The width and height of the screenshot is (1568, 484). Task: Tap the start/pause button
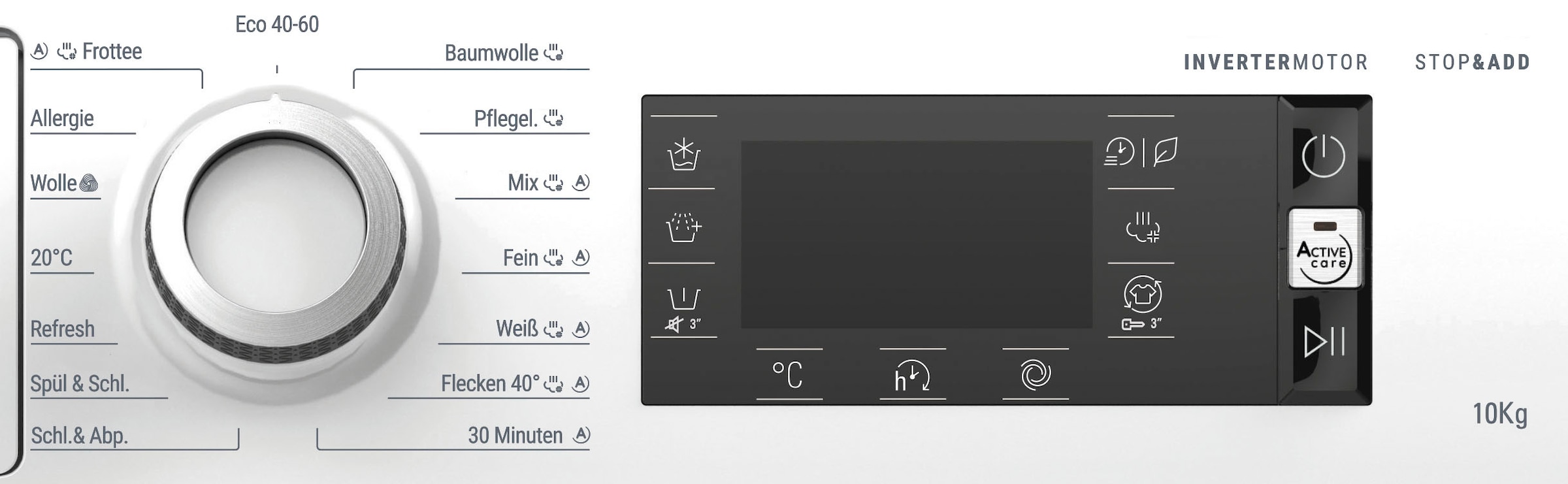coord(1324,342)
